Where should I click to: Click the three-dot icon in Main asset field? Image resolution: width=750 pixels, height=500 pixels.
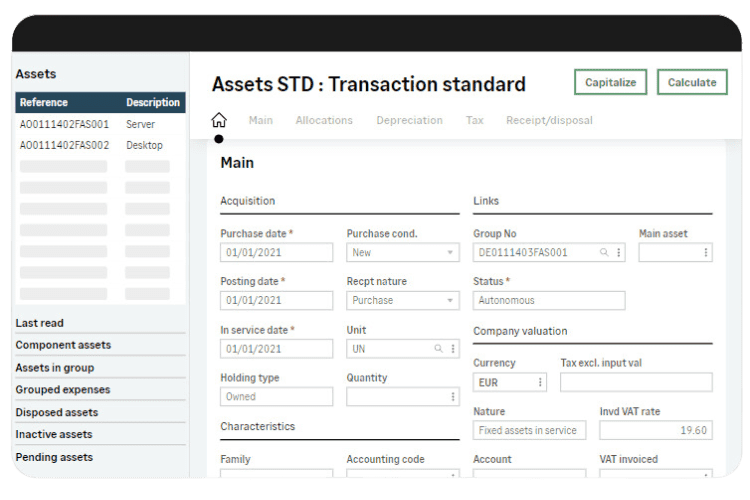pos(706,253)
